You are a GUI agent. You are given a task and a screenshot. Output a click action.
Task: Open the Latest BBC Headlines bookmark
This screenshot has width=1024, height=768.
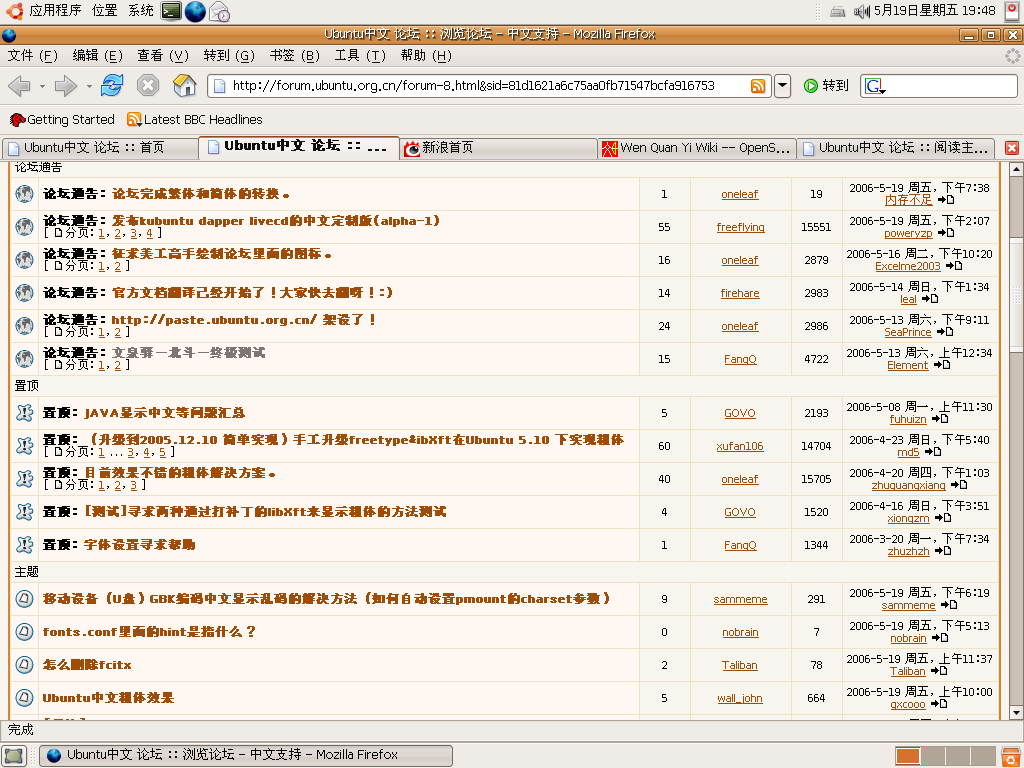(195, 120)
